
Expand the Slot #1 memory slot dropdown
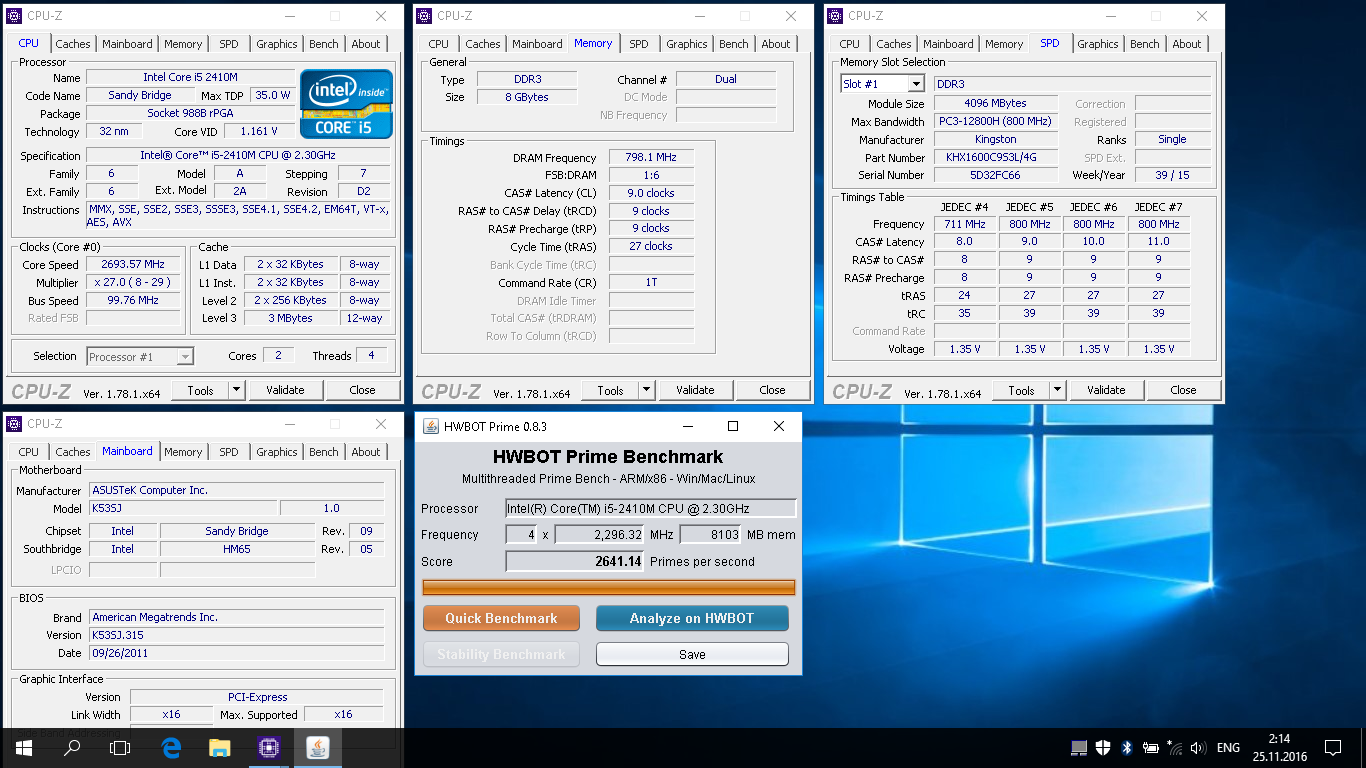916,84
